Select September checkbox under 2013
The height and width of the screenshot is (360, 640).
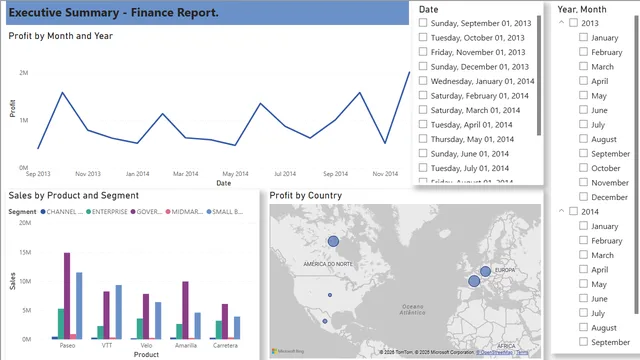583,153
